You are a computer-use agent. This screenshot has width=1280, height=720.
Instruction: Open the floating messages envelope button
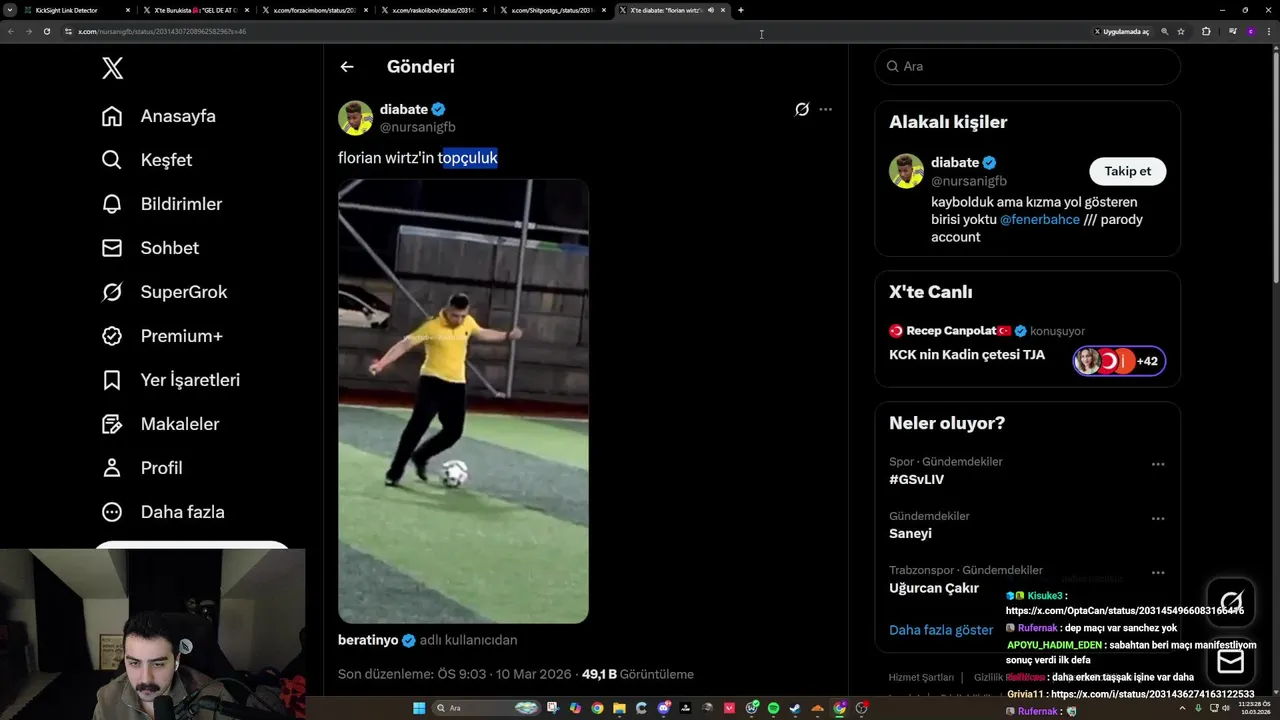pos(1231,661)
